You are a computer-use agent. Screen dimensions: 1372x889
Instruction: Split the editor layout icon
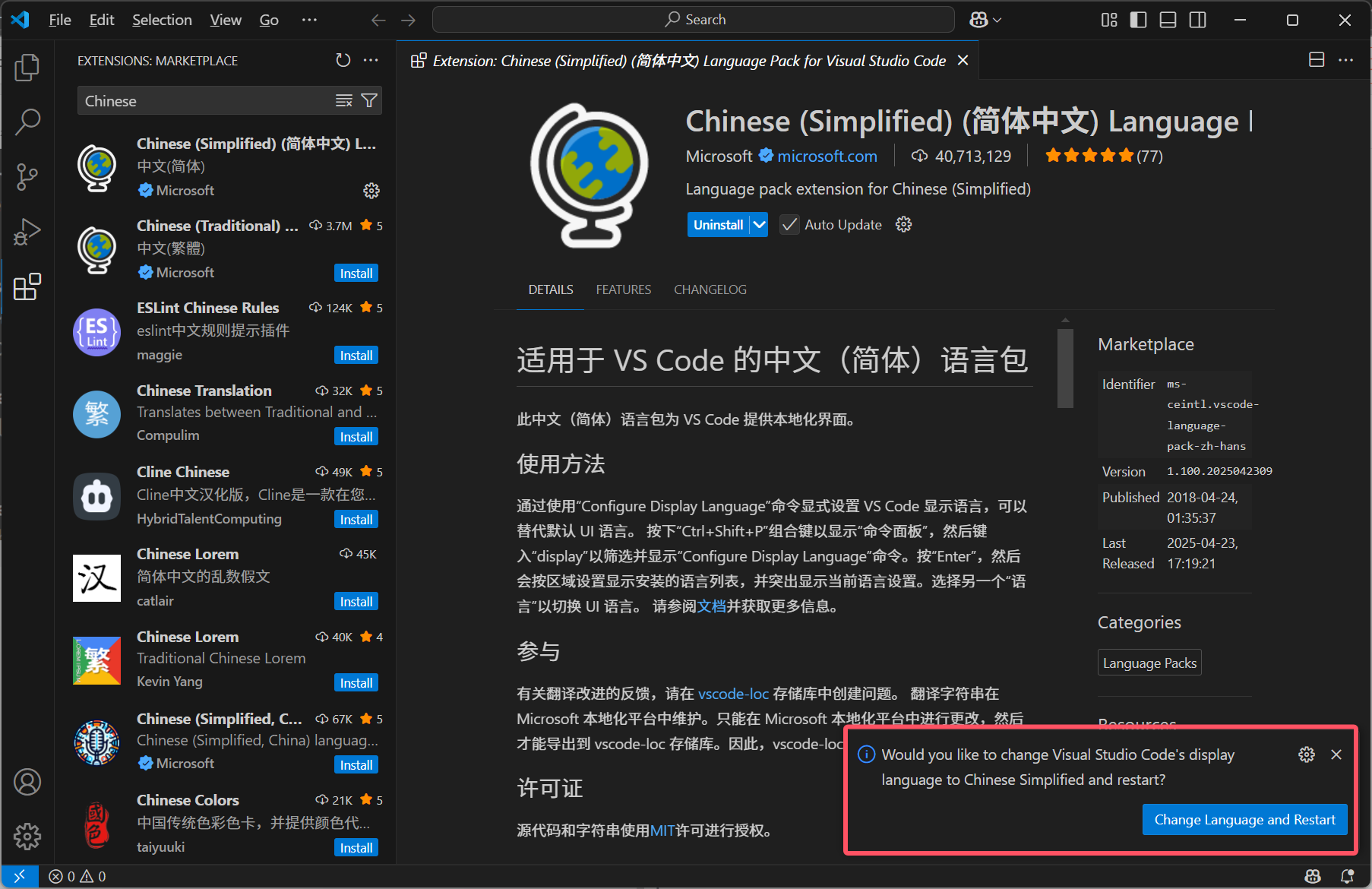pyautogui.click(x=1317, y=60)
